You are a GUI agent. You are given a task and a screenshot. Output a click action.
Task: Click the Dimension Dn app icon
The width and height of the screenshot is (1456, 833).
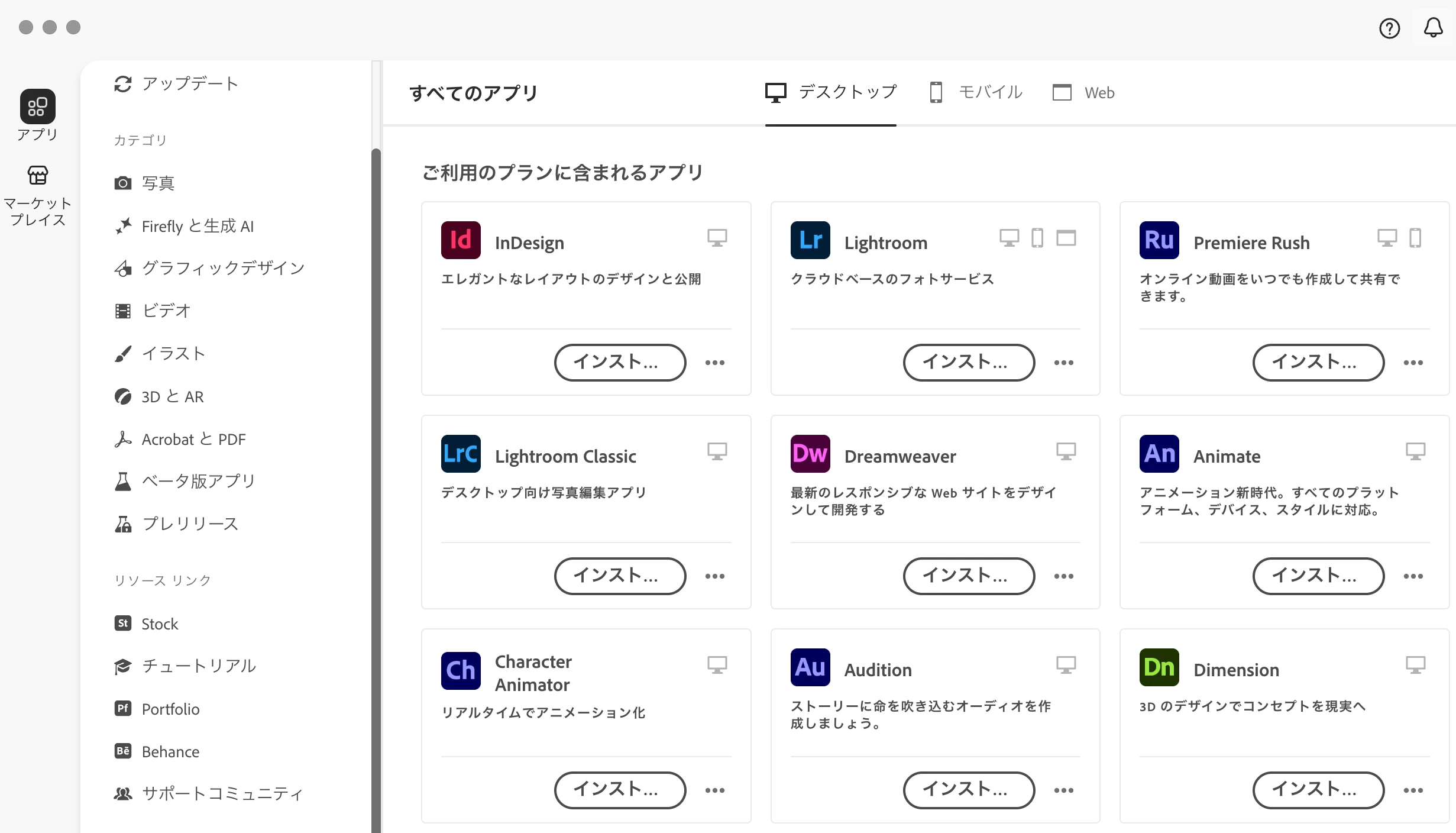point(1159,667)
